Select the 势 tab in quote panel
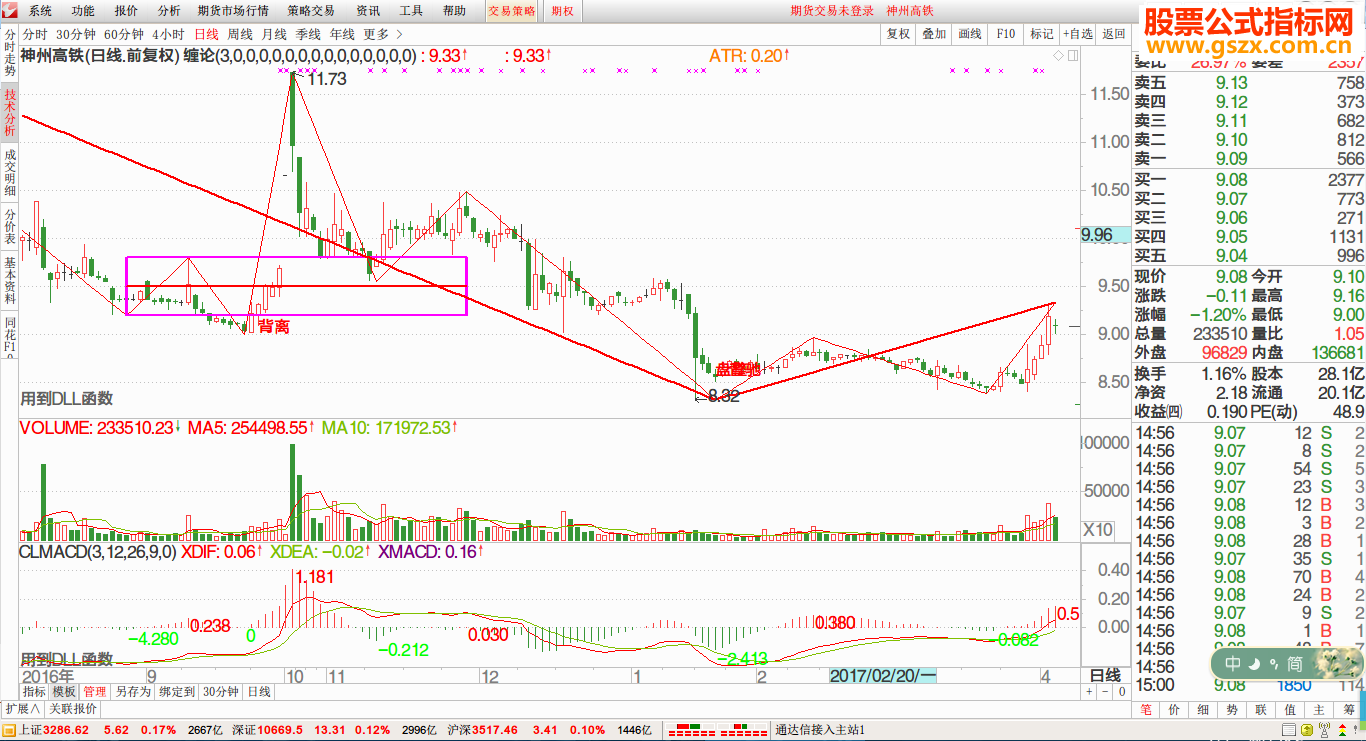This screenshot has height=741, width=1366. coord(1233,709)
